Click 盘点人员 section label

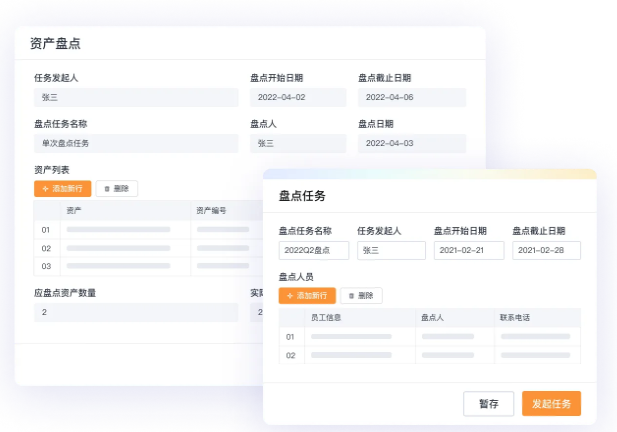click(296, 277)
